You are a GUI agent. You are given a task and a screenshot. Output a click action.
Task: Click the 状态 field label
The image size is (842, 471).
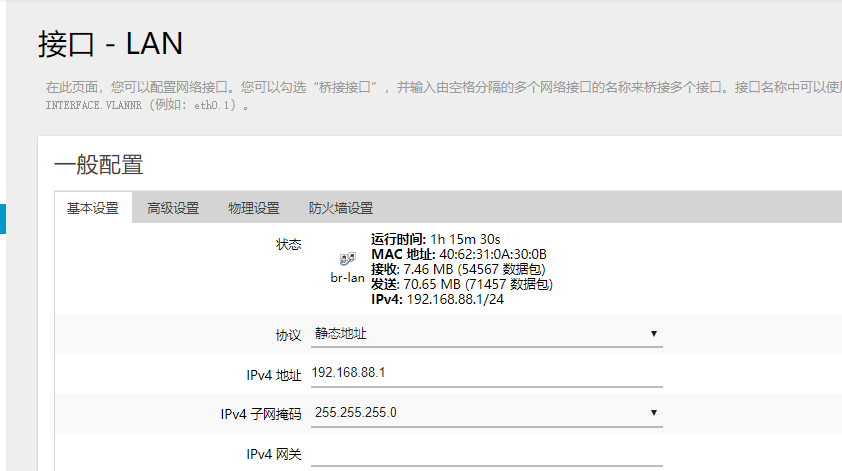(288, 244)
